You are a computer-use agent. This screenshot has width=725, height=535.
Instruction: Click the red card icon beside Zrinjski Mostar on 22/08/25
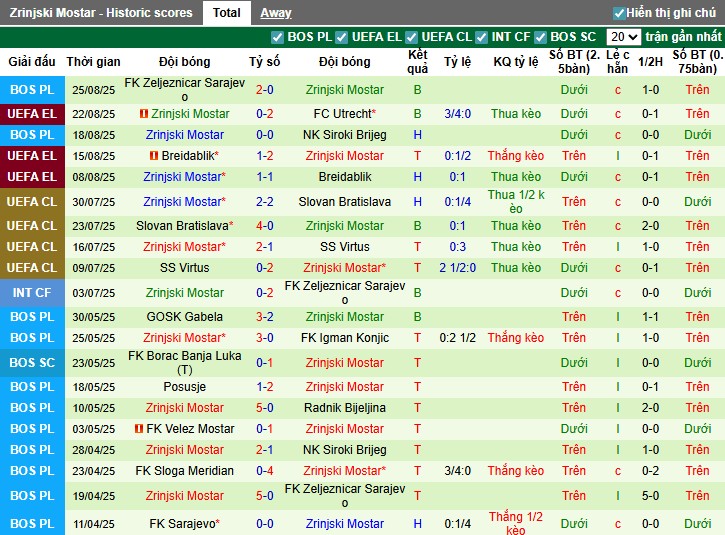click(145, 114)
